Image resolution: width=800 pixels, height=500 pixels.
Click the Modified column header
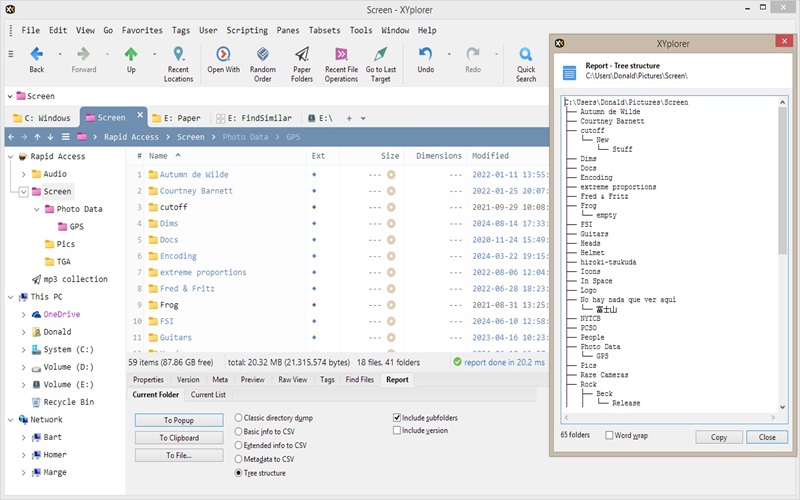click(490, 156)
